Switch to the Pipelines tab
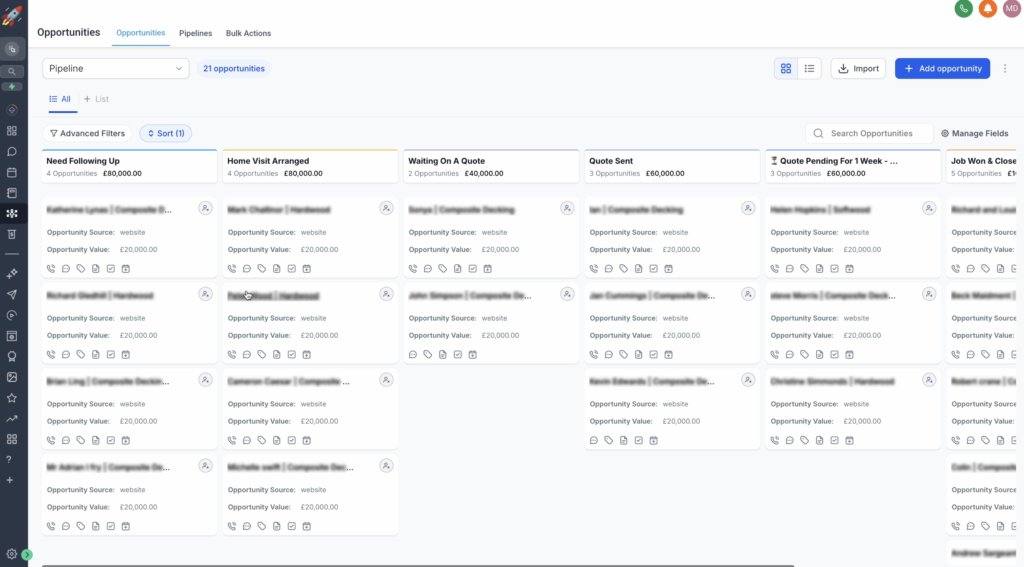 (195, 33)
